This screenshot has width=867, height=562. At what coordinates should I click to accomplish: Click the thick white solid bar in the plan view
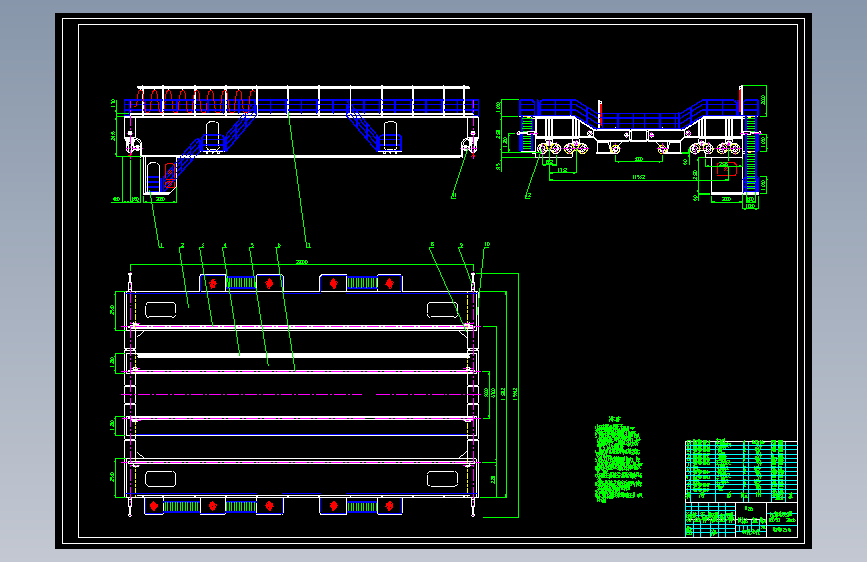[x=302, y=356]
